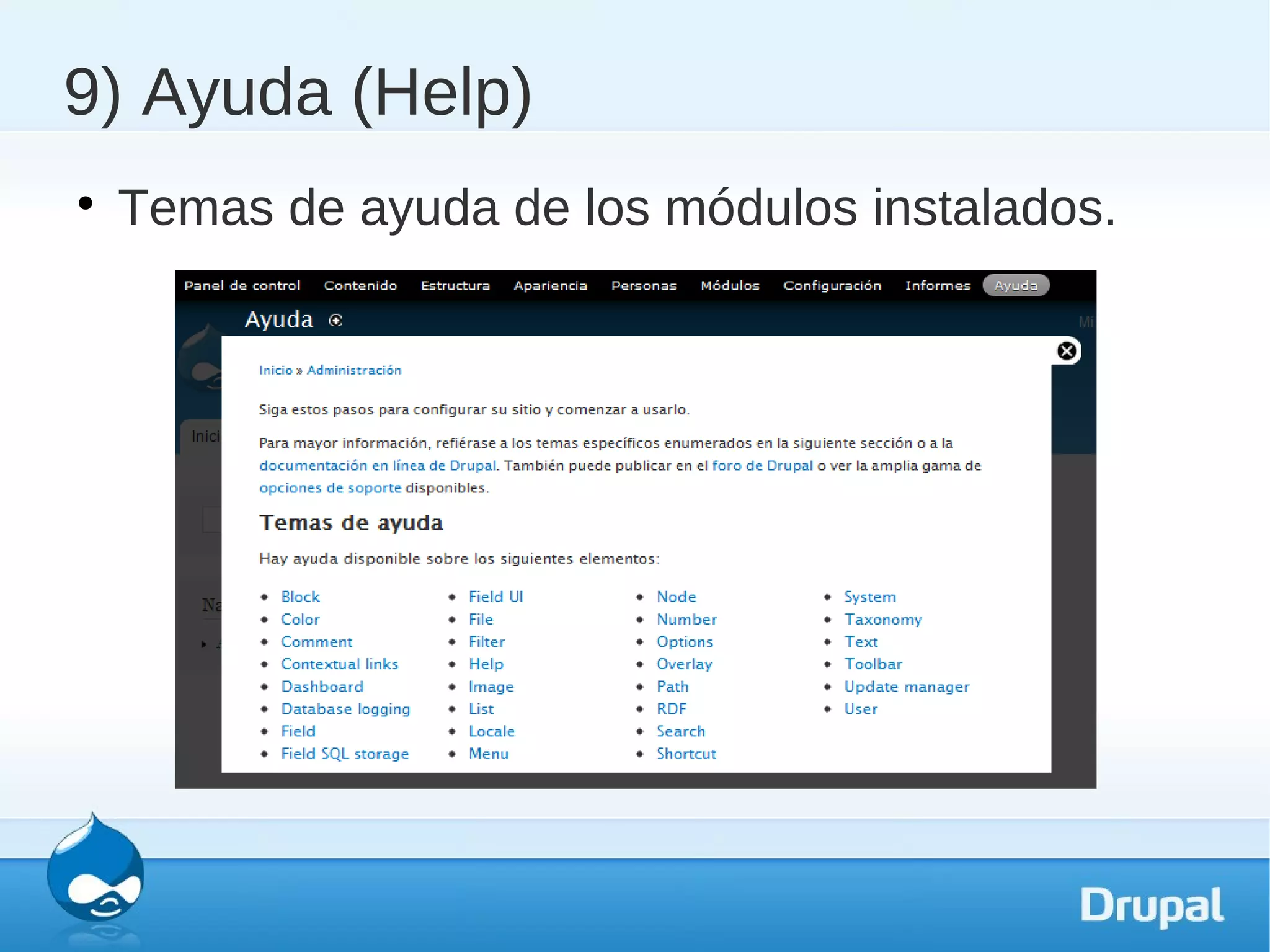Viewport: 1270px width, 952px height.
Task: Open the File help topic
Action: [x=481, y=619]
